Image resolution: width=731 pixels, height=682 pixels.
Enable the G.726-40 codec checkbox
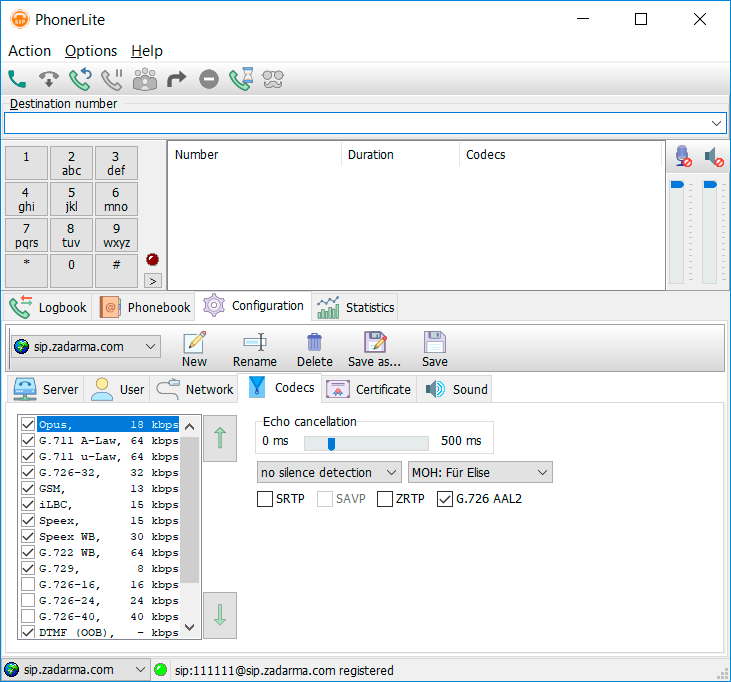[x=28, y=616]
